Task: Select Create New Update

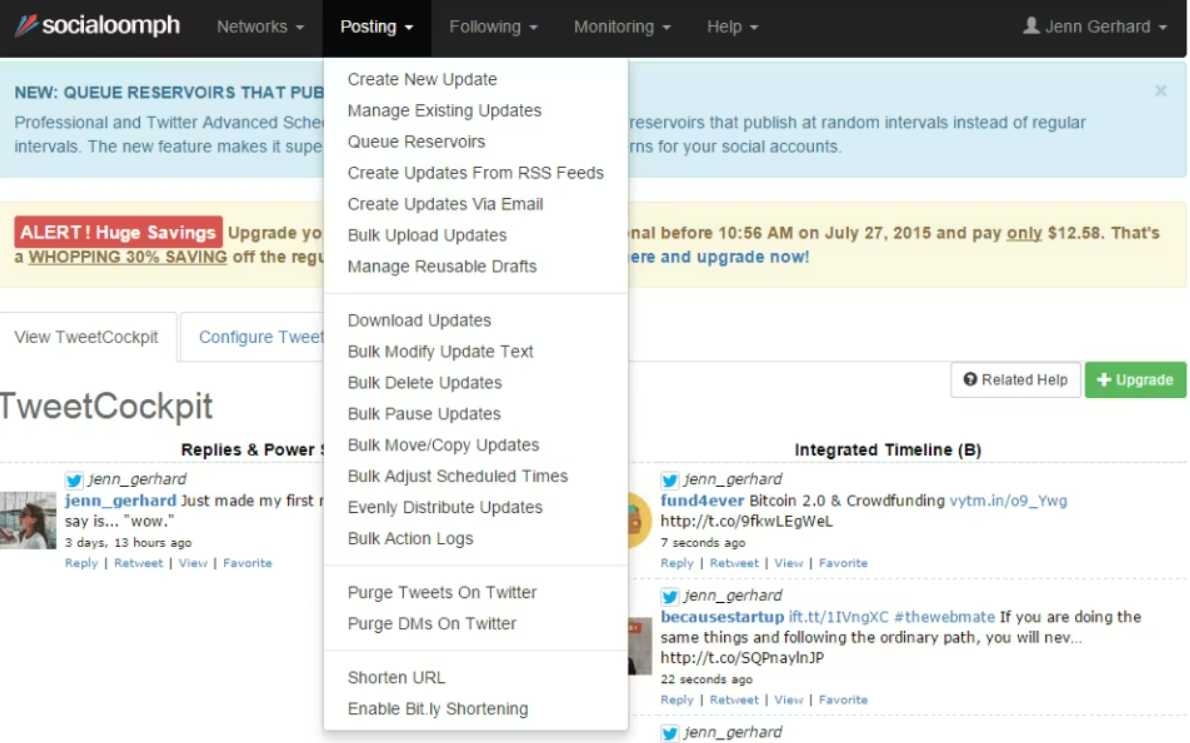Action: 422,79
